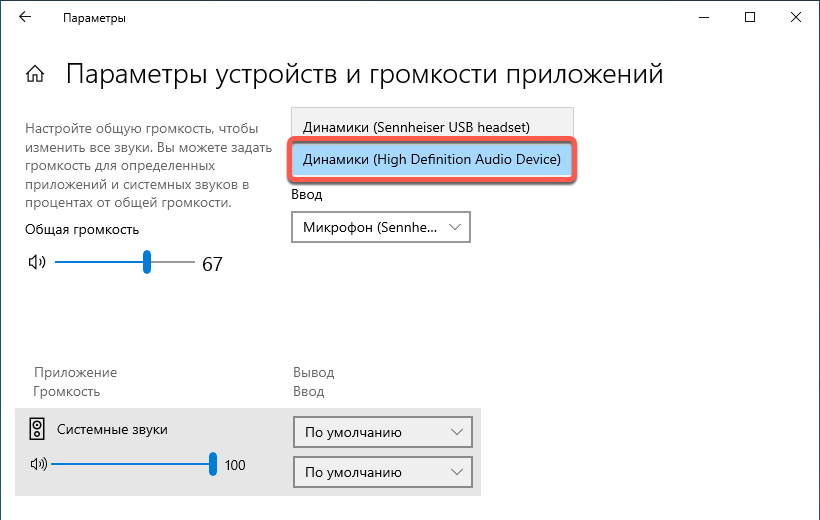Minimize the Параметры window
Viewport: 820px width, 520px height.
pyautogui.click(x=703, y=18)
